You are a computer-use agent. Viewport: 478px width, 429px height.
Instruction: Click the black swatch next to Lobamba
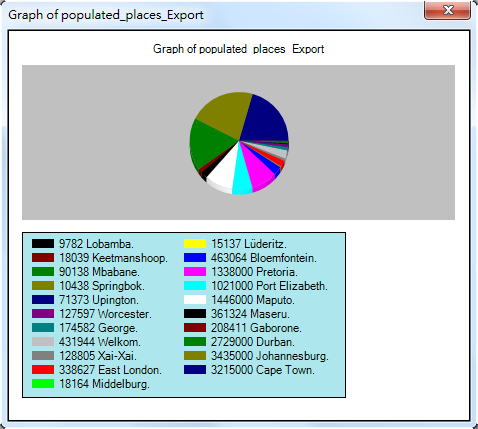(43, 244)
